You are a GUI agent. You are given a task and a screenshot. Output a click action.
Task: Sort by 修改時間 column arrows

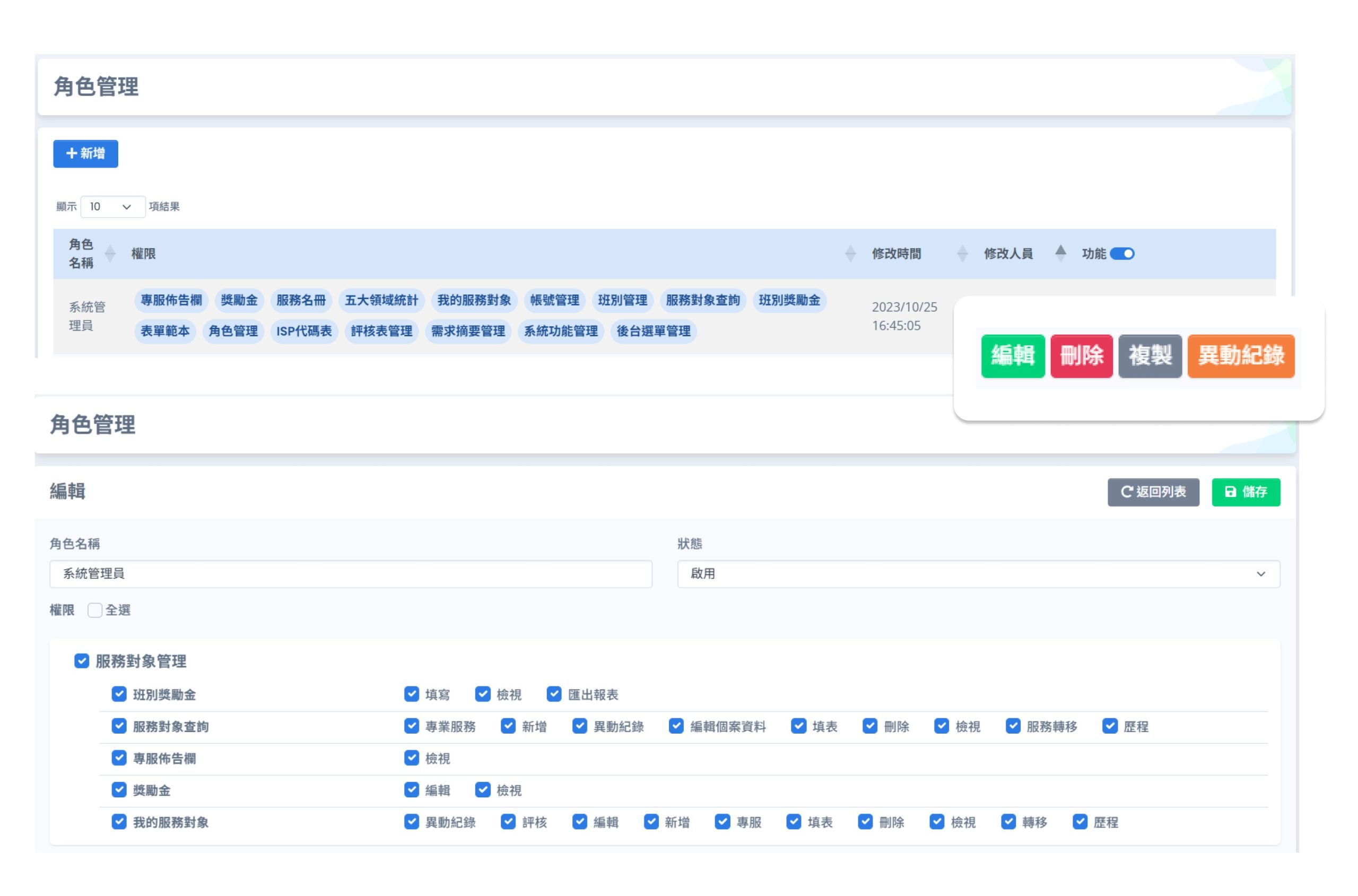[962, 254]
